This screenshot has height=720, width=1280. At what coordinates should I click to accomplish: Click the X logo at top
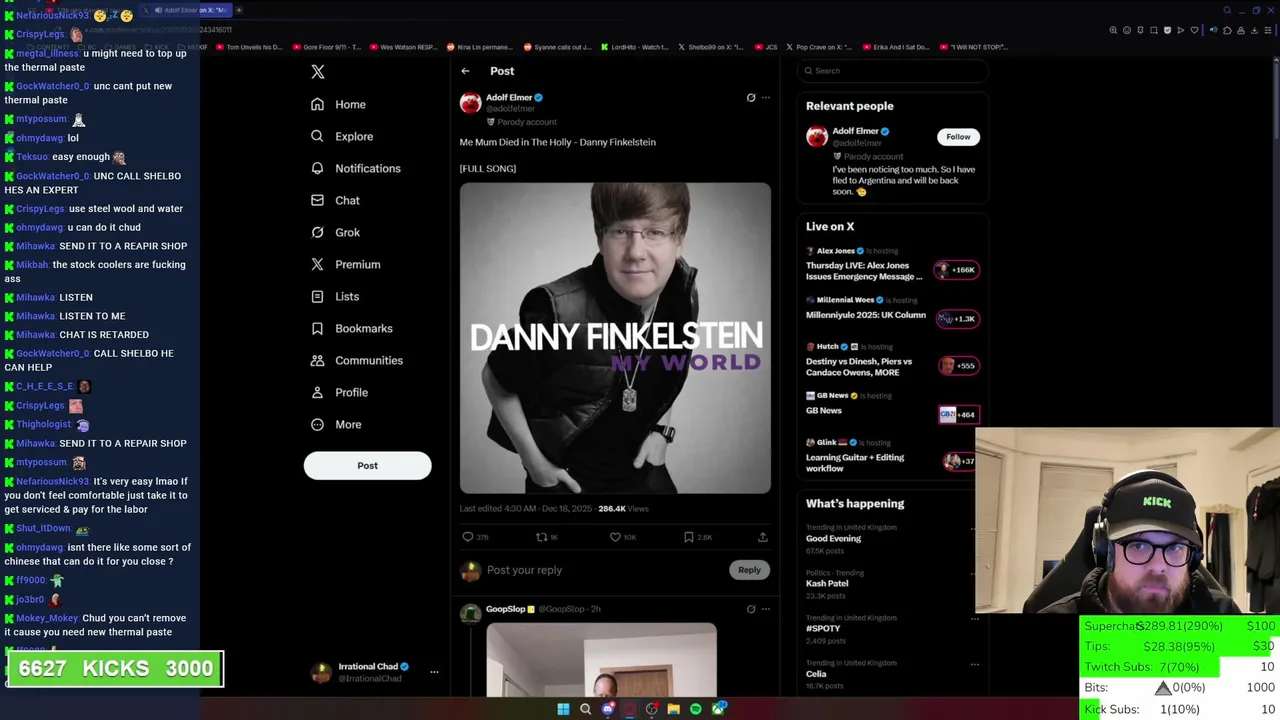[x=318, y=71]
